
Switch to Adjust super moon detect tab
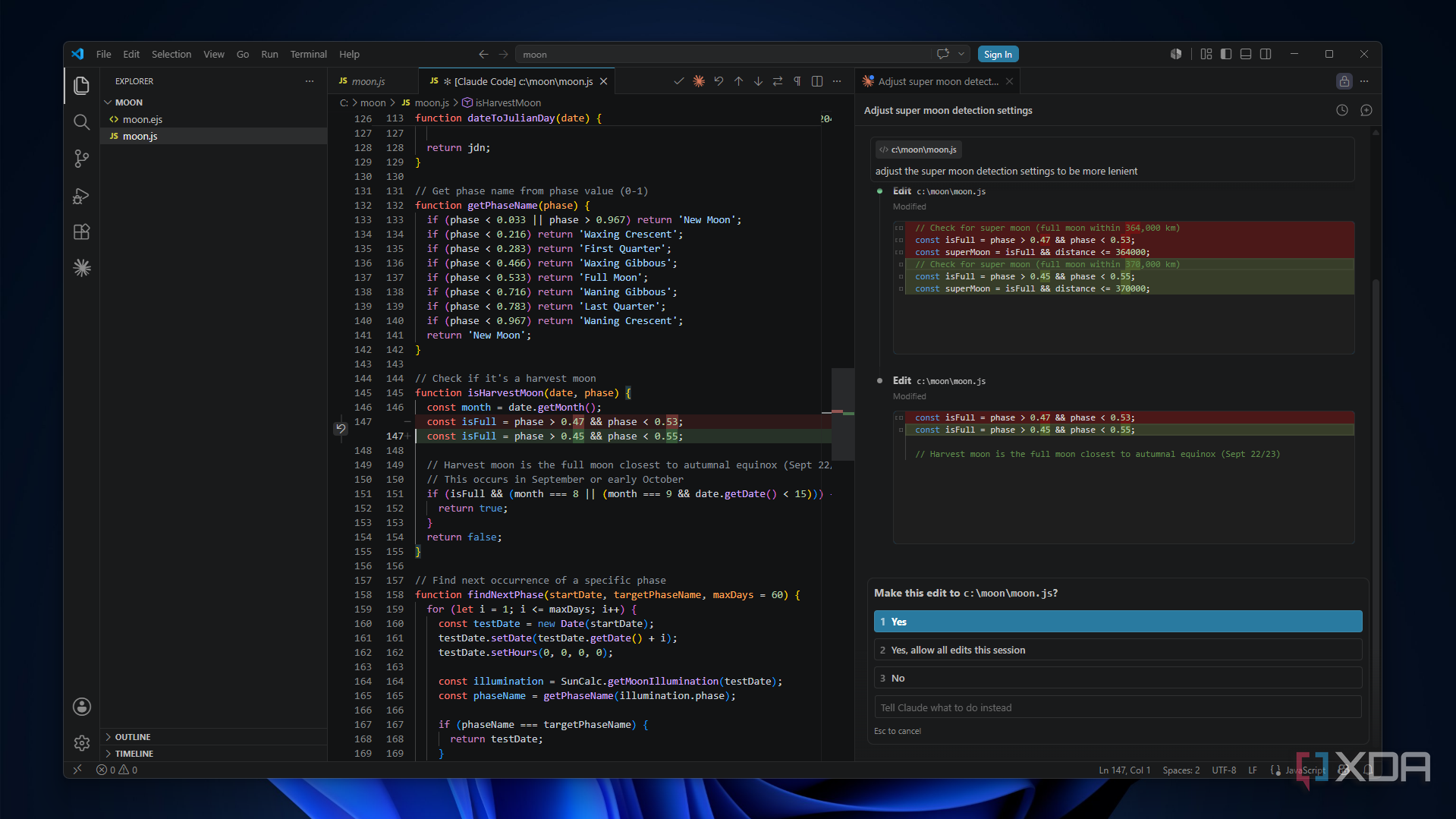[x=938, y=81]
